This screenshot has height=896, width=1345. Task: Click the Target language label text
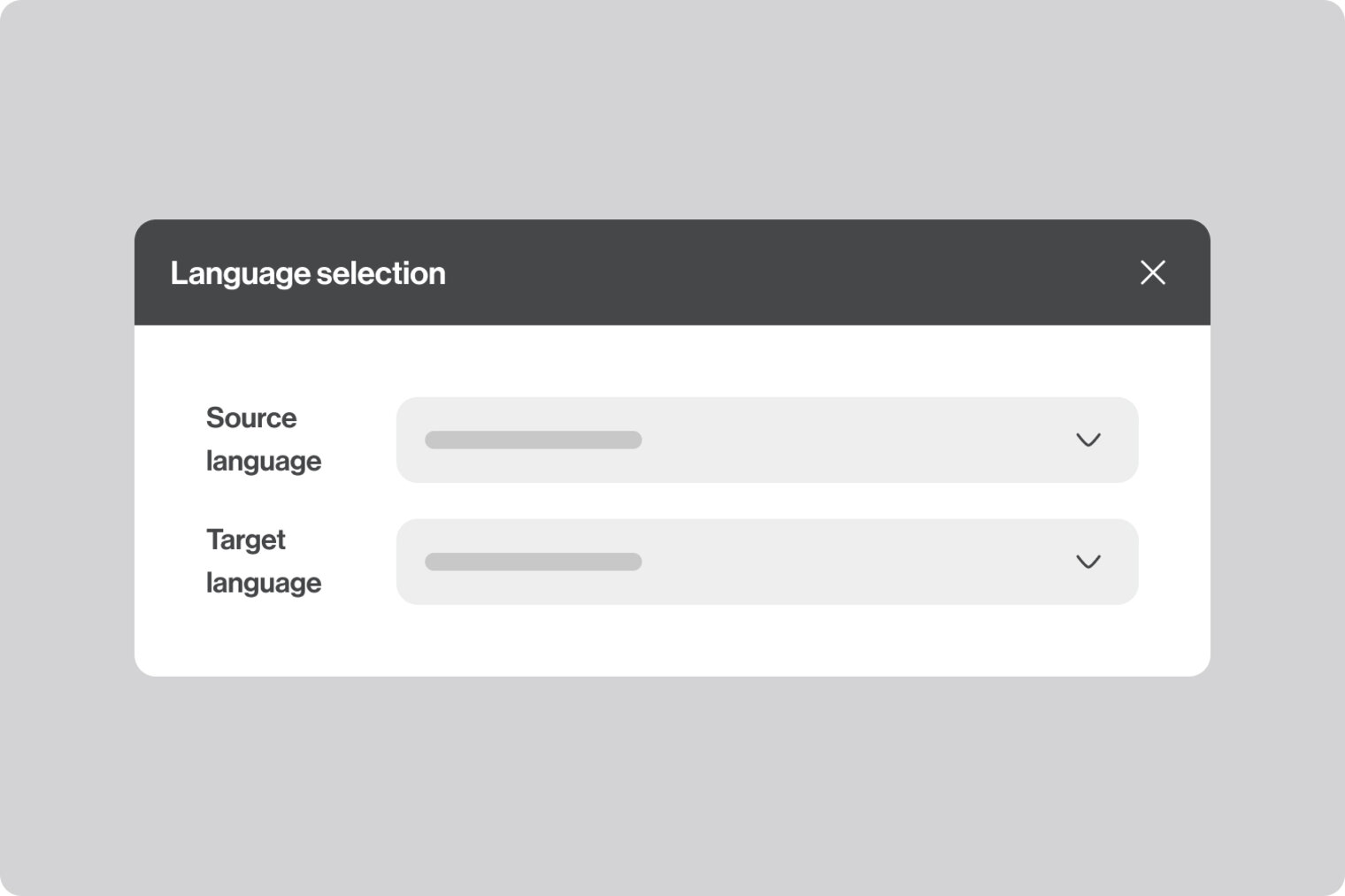263,562
